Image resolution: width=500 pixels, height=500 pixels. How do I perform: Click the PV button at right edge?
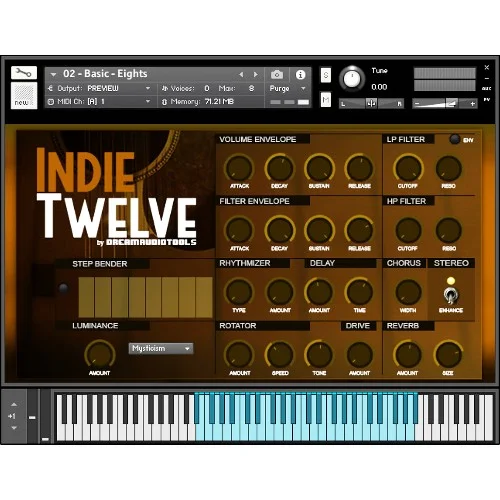(x=487, y=99)
